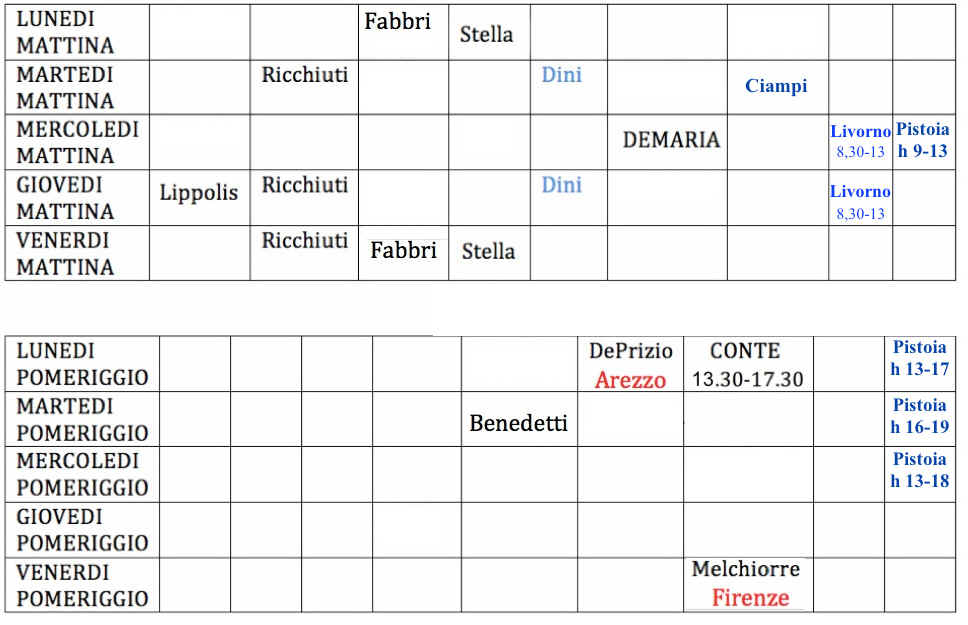Viewport: 968px width, 625px height.
Task: Click the Pistoia h 9-13 cell
Action: [922, 141]
